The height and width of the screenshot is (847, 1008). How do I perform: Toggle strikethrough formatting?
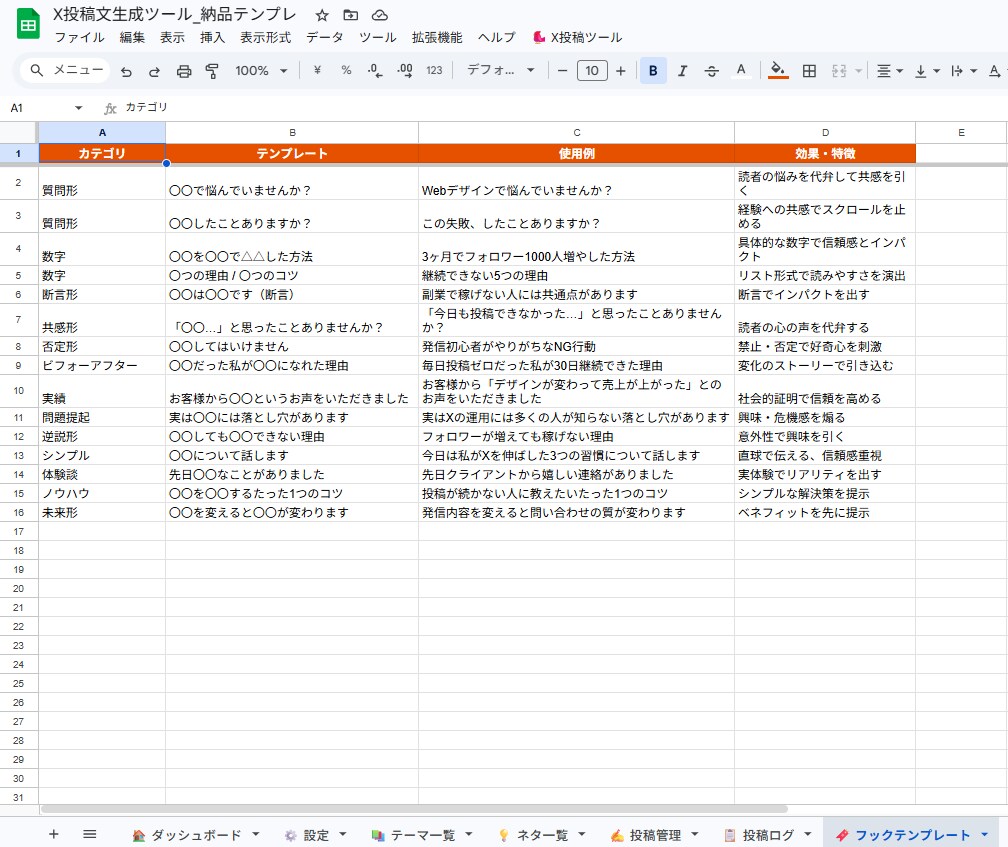point(712,71)
